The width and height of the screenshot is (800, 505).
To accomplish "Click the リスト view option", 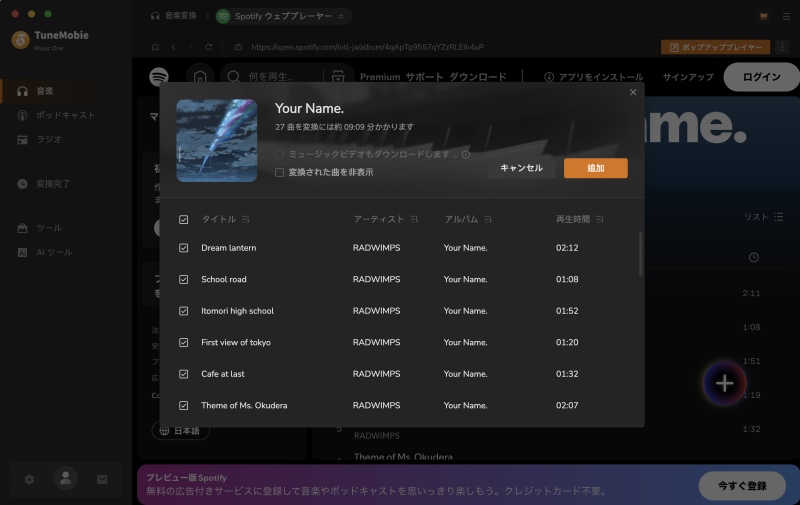I will [763, 217].
